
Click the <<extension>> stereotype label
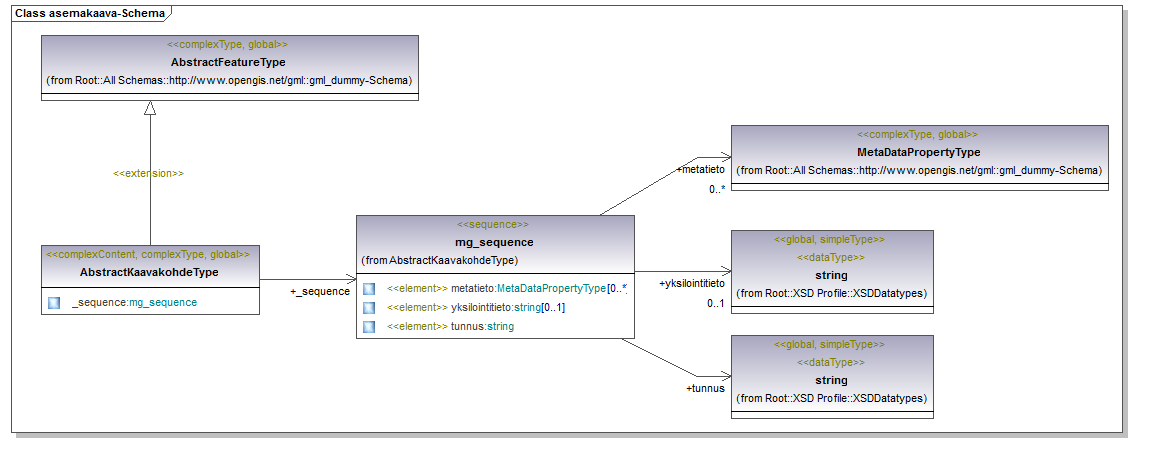[x=149, y=174]
